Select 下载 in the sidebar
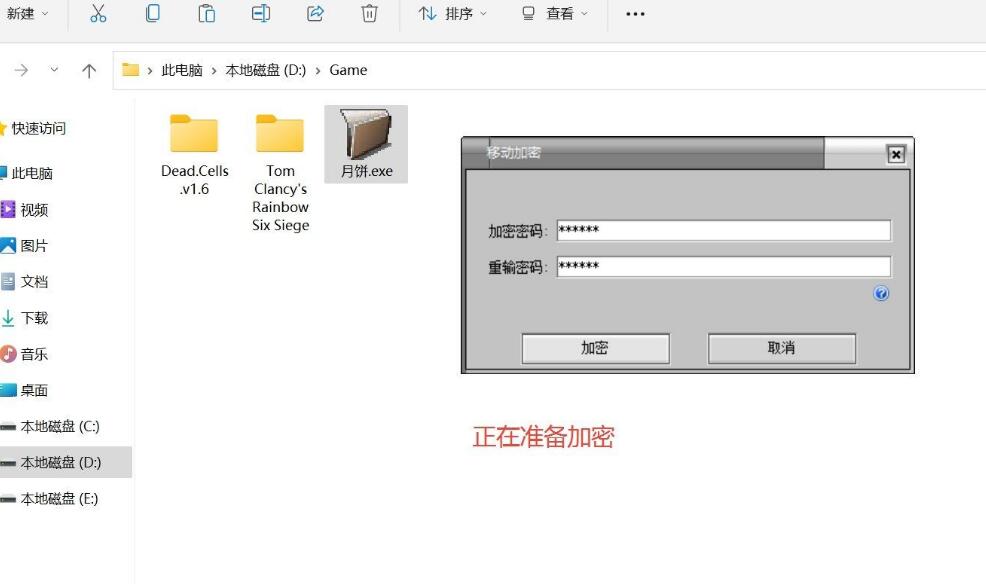The image size is (986, 584). pyautogui.click(x=35, y=318)
